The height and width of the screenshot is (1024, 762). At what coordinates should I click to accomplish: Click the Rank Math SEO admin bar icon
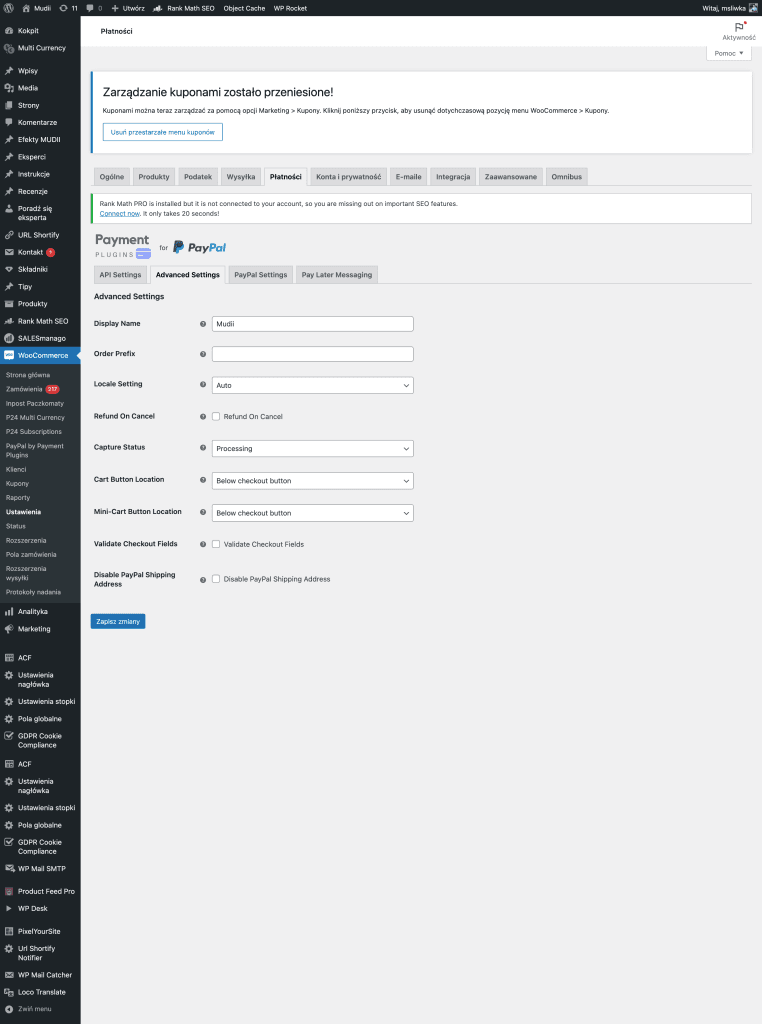pos(157,8)
